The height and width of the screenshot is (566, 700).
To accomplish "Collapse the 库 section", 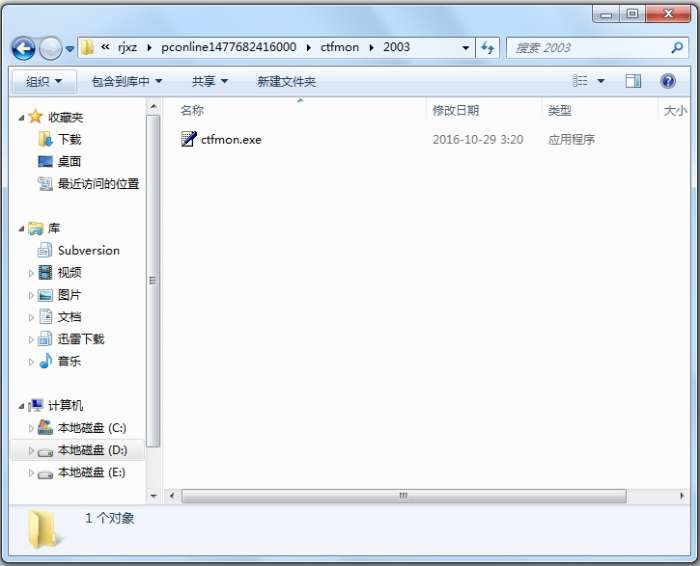I will tap(21, 229).
